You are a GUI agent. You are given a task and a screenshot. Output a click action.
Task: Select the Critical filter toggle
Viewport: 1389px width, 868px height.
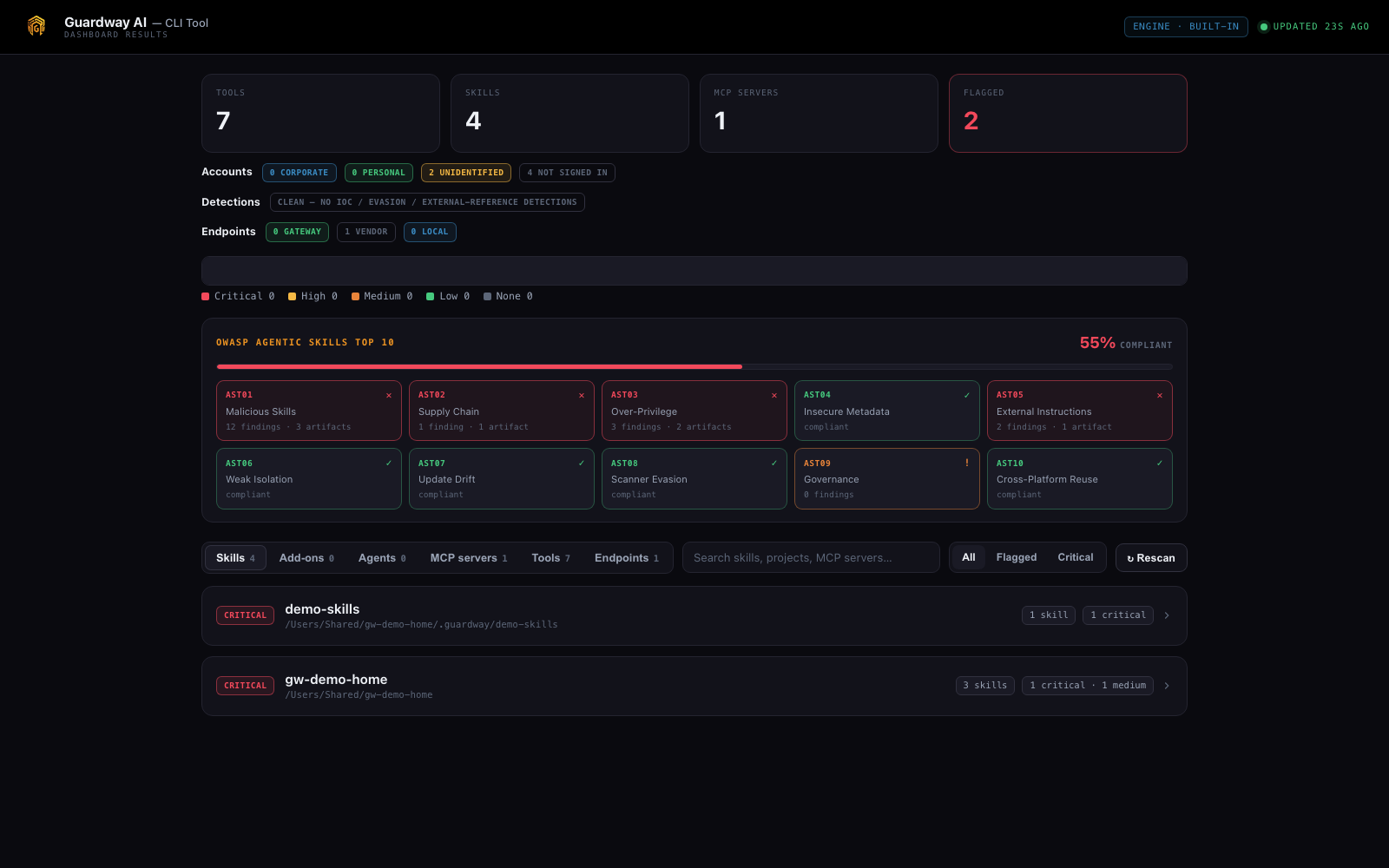click(x=1076, y=557)
